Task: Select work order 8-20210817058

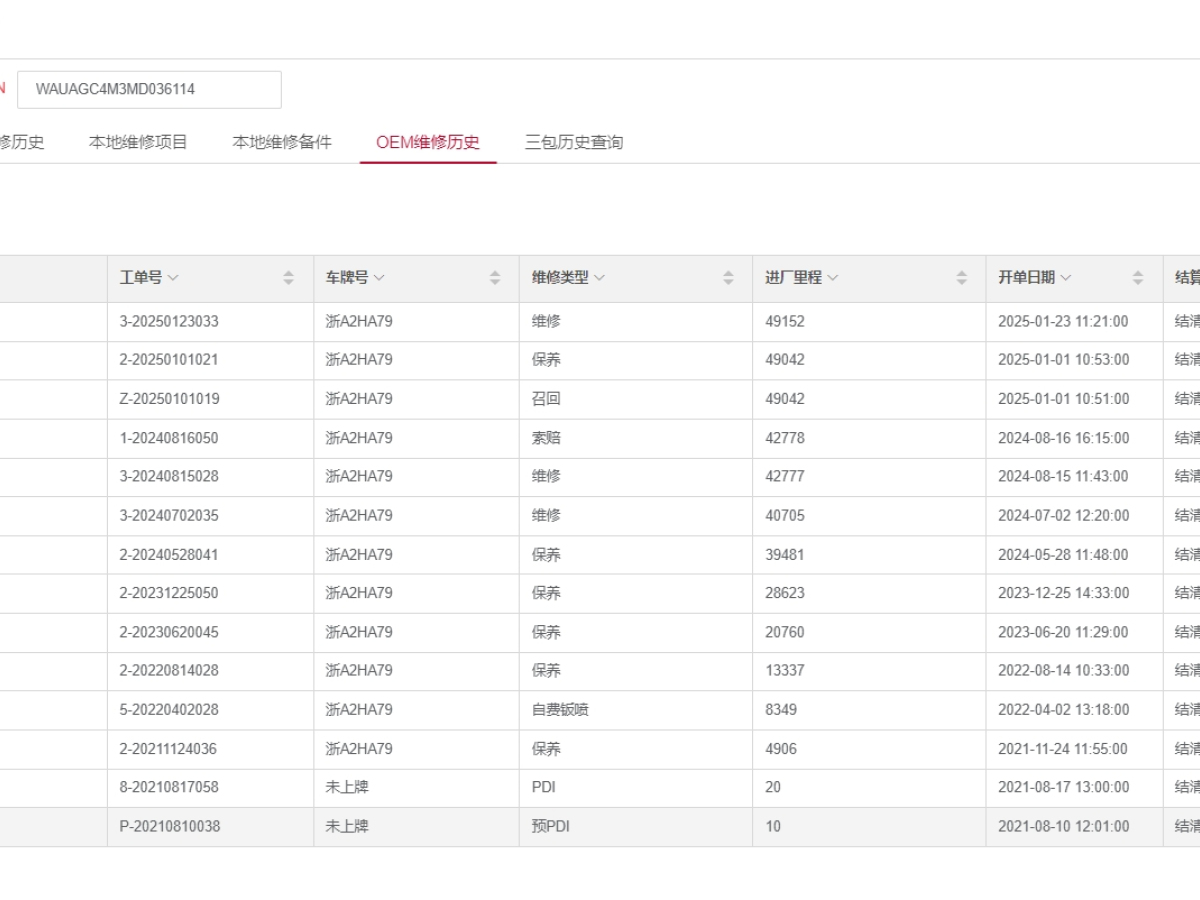Action: click(169, 787)
